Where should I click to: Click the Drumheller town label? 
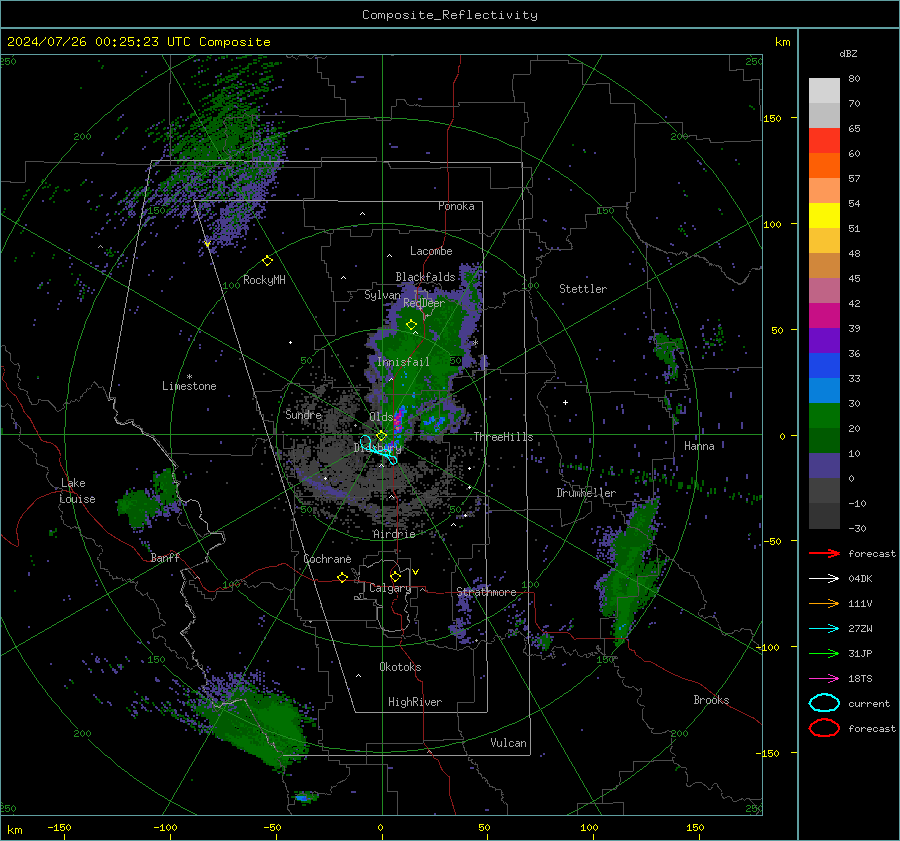coord(586,493)
